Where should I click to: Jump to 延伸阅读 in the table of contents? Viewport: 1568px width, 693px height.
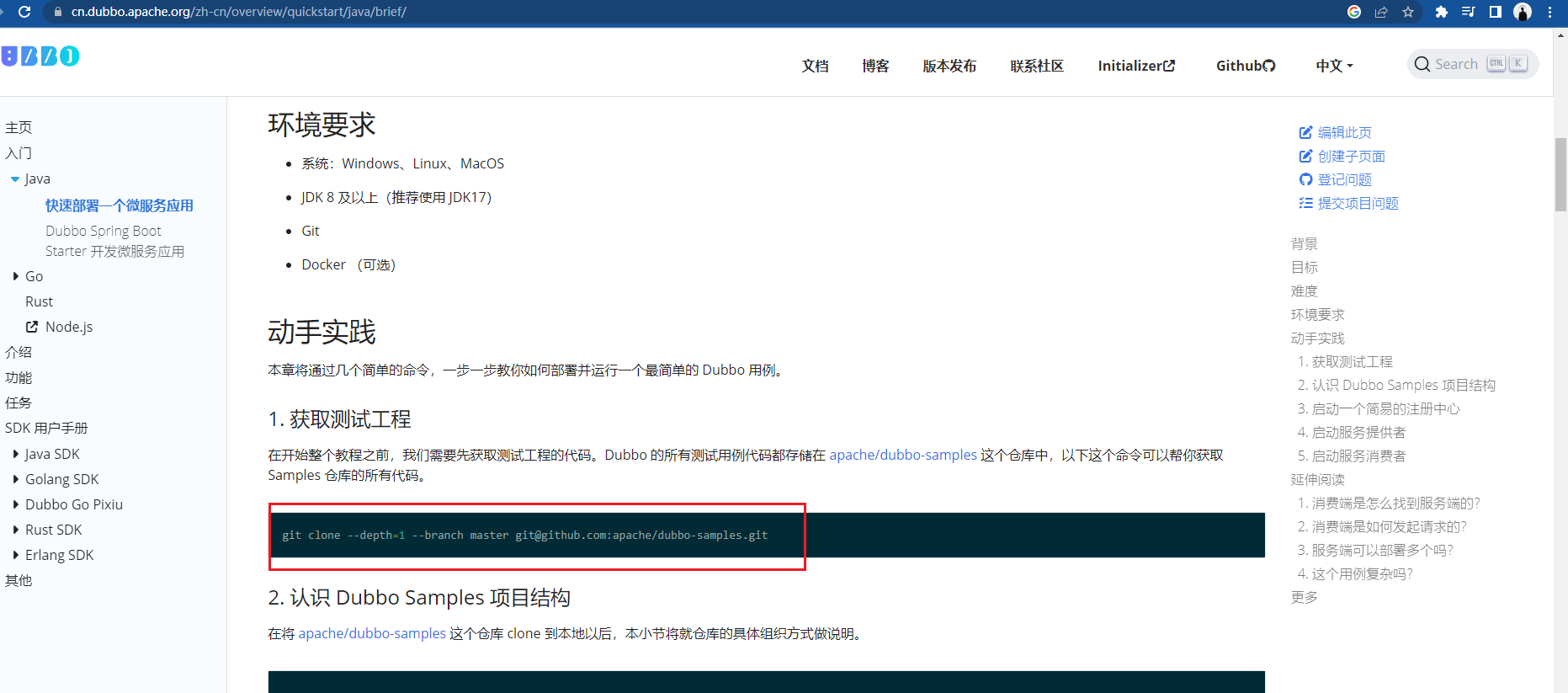point(1318,479)
